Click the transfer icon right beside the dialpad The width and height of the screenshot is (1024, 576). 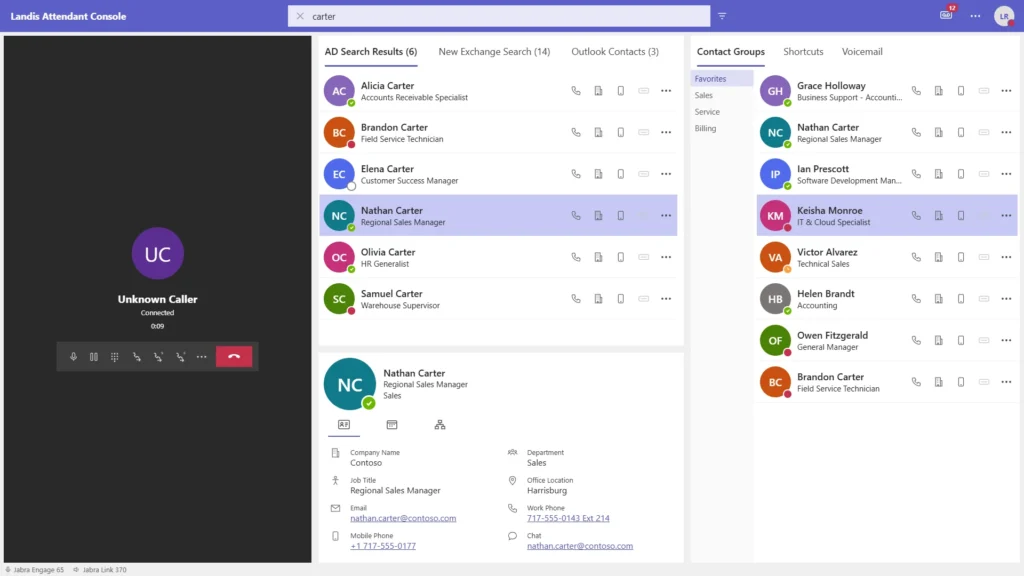click(136, 357)
